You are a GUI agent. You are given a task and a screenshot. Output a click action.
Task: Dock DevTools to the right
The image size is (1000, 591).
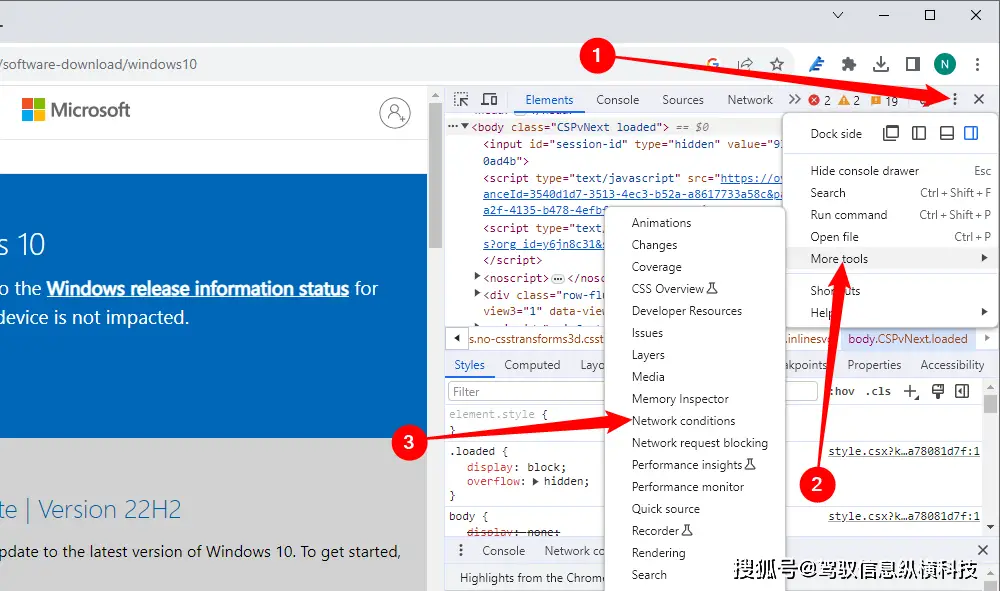click(971, 133)
